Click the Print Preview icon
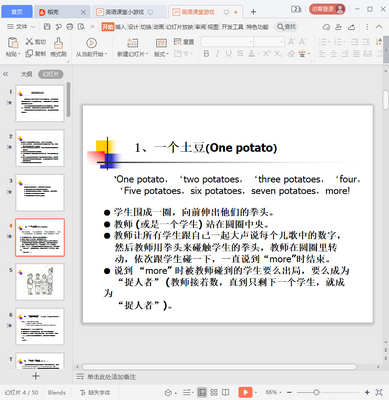 point(81,27)
